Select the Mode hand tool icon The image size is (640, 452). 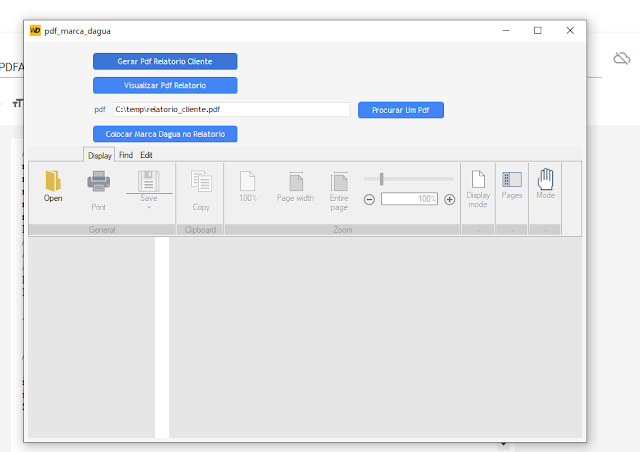click(545, 179)
